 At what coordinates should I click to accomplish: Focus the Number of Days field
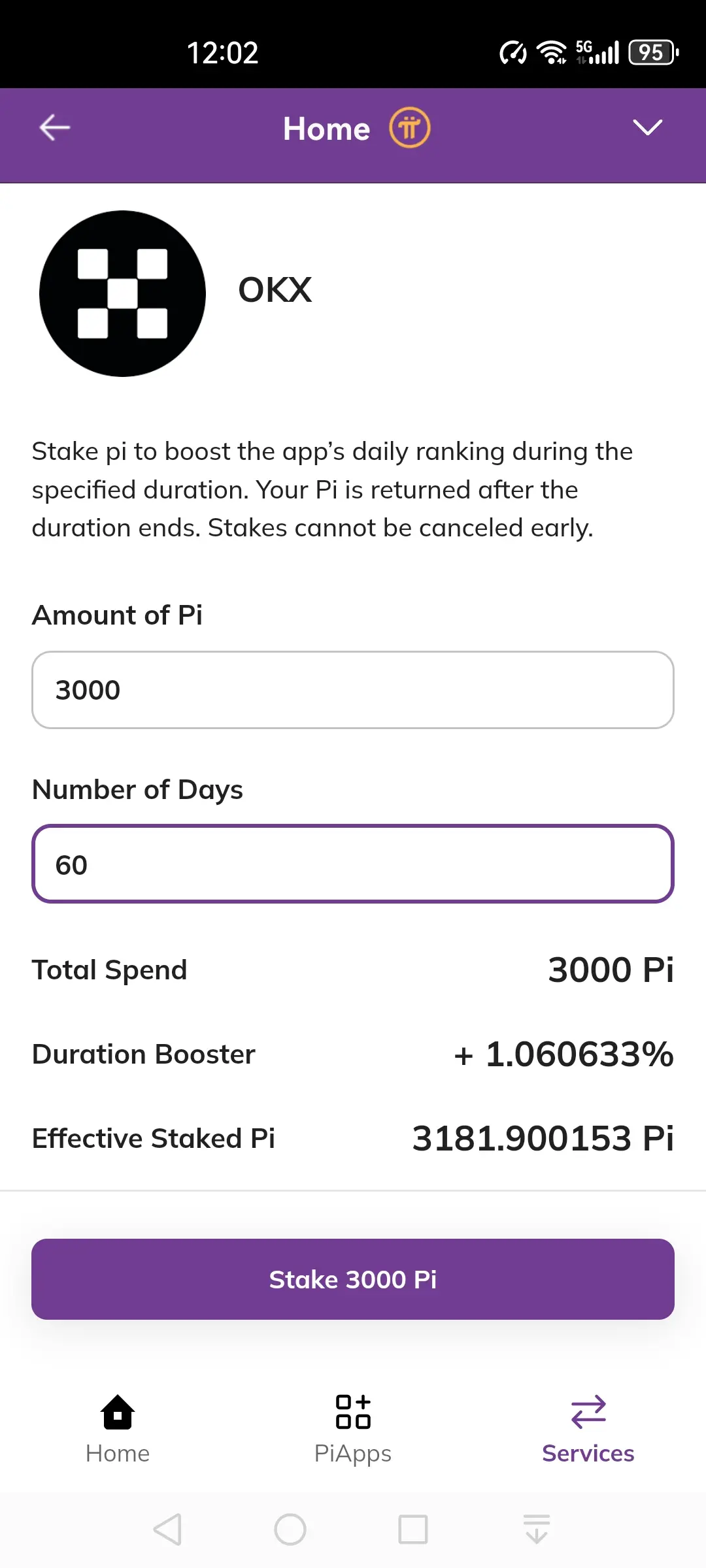point(353,864)
